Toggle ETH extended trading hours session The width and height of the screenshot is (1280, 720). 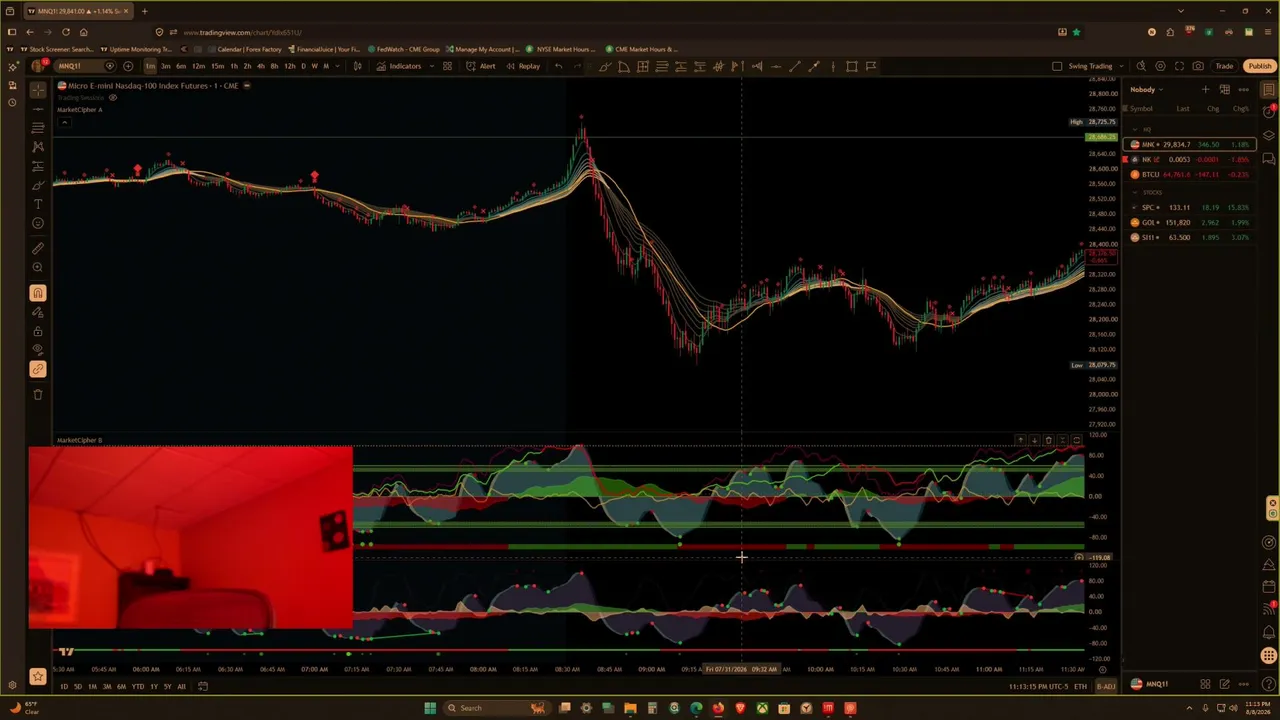pos(1080,687)
